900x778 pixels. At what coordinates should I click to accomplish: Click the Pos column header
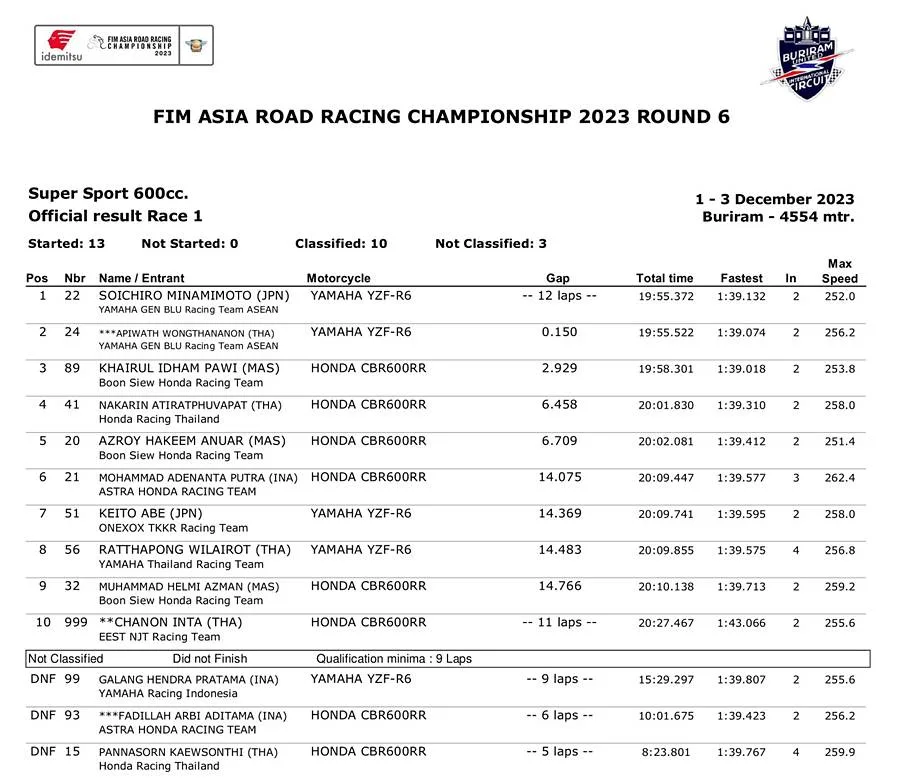coord(37,278)
